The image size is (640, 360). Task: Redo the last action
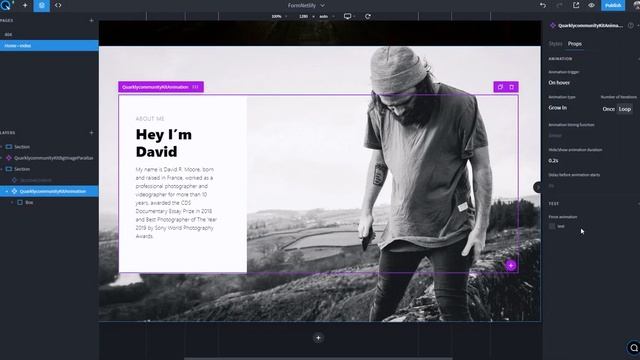pos(559,5)
